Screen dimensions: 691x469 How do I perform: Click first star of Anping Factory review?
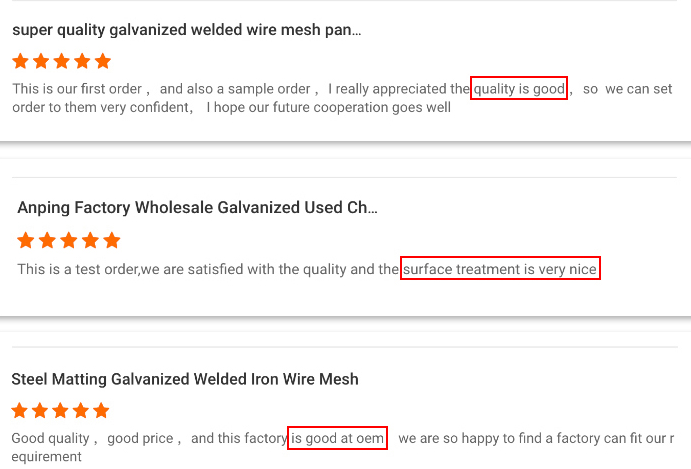point(27,240)
